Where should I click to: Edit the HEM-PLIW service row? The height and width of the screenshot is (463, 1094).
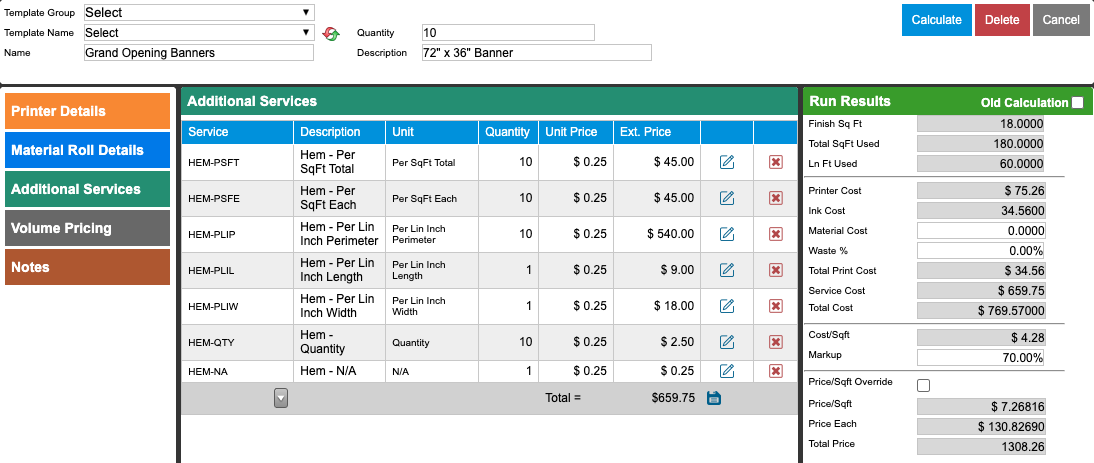coord(726,305)
